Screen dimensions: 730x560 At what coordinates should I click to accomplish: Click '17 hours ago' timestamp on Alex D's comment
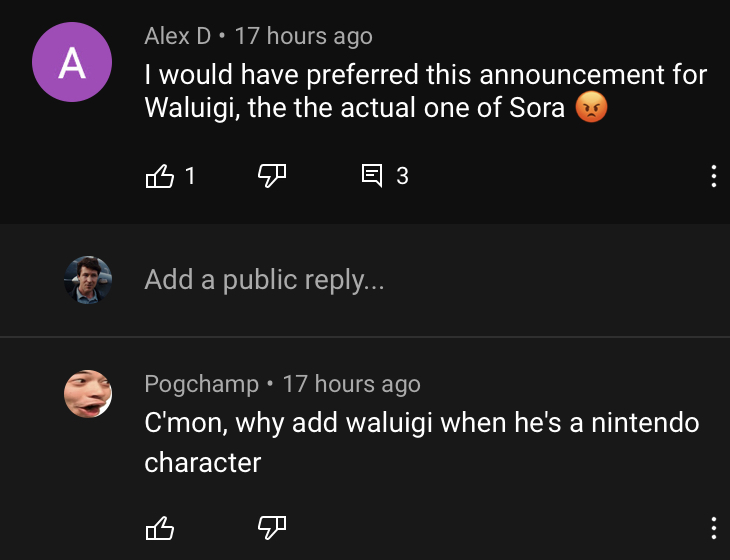(304, 36)
